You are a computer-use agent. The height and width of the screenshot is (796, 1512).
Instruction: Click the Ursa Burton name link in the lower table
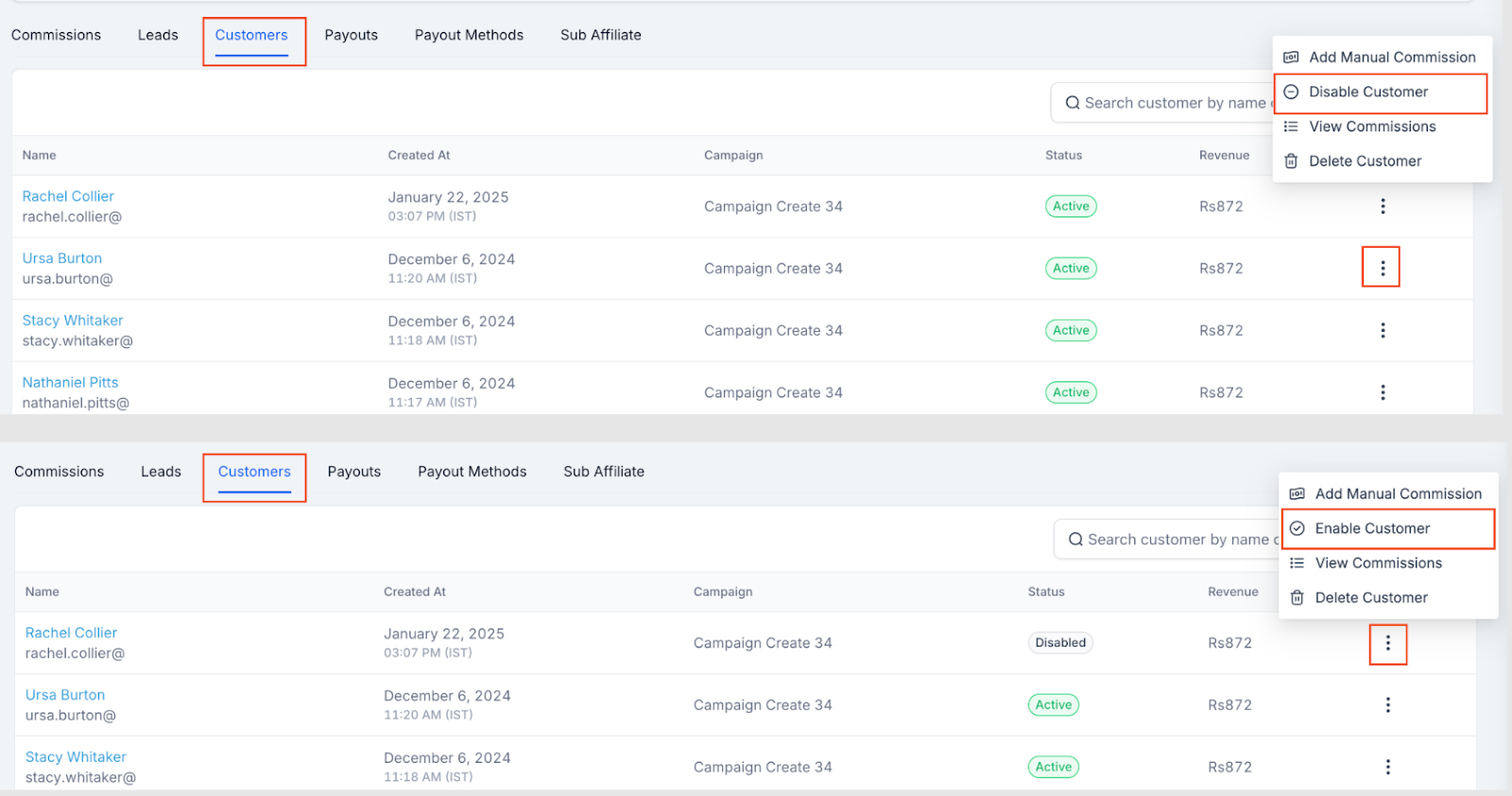click(65, 695)
